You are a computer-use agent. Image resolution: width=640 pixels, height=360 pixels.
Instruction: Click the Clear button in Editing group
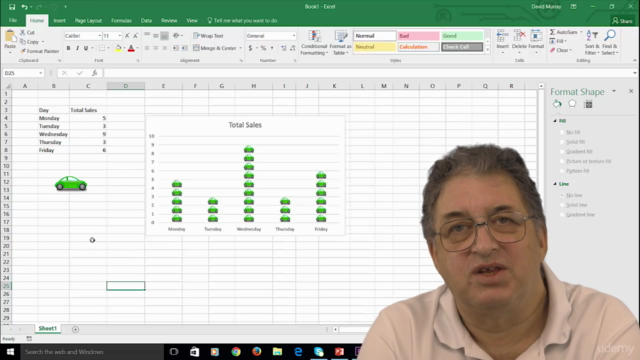click(560, 50)
